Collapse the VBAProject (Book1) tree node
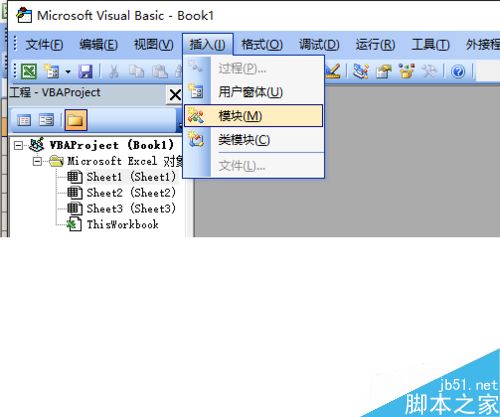 pos(19,145)
